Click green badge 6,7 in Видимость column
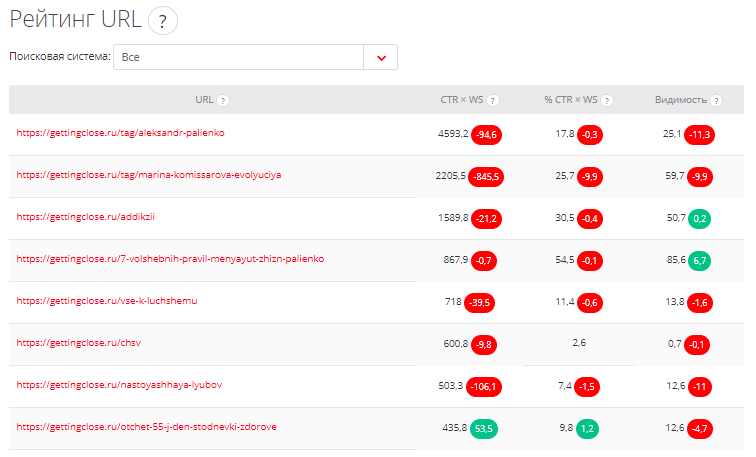This screenshot has width=756, height=457. pos(699,260)
